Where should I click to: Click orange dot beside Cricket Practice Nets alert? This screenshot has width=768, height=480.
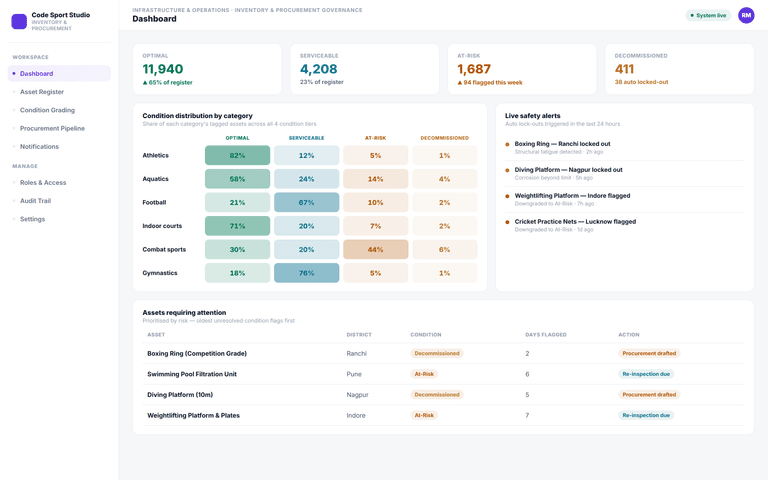click(x=507, y=222)
